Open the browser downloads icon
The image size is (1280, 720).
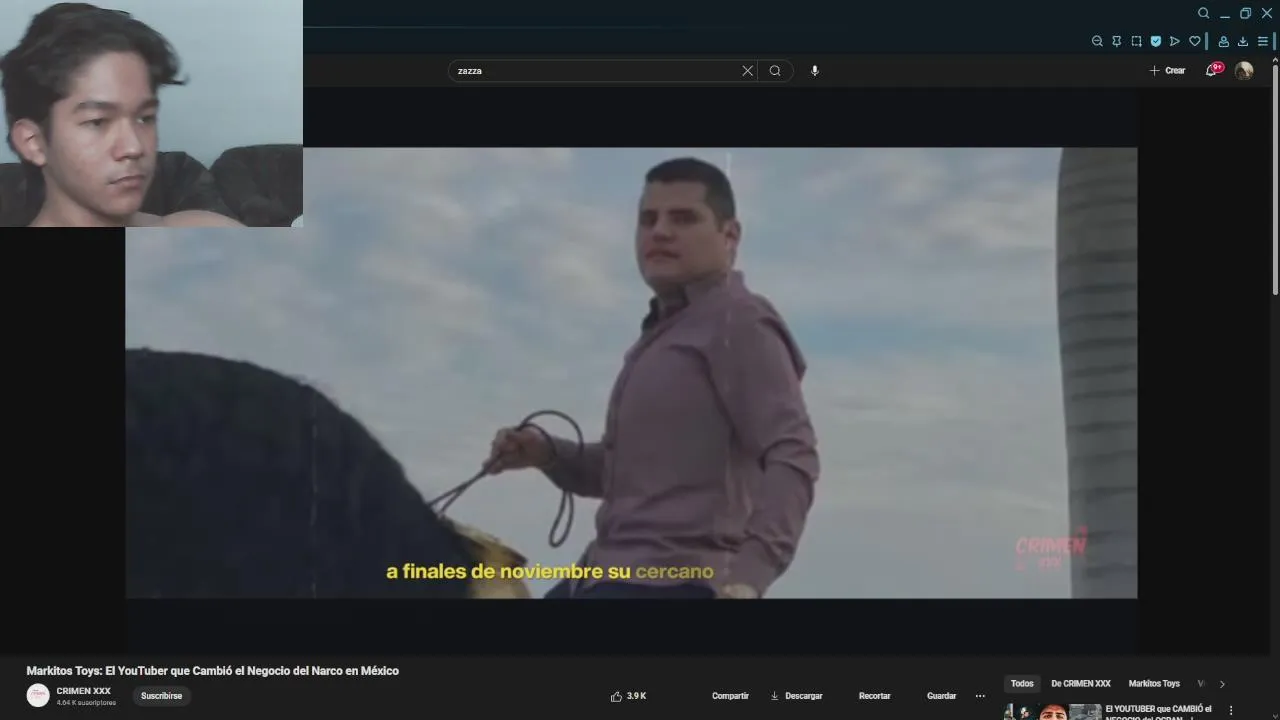(1243, 41)
